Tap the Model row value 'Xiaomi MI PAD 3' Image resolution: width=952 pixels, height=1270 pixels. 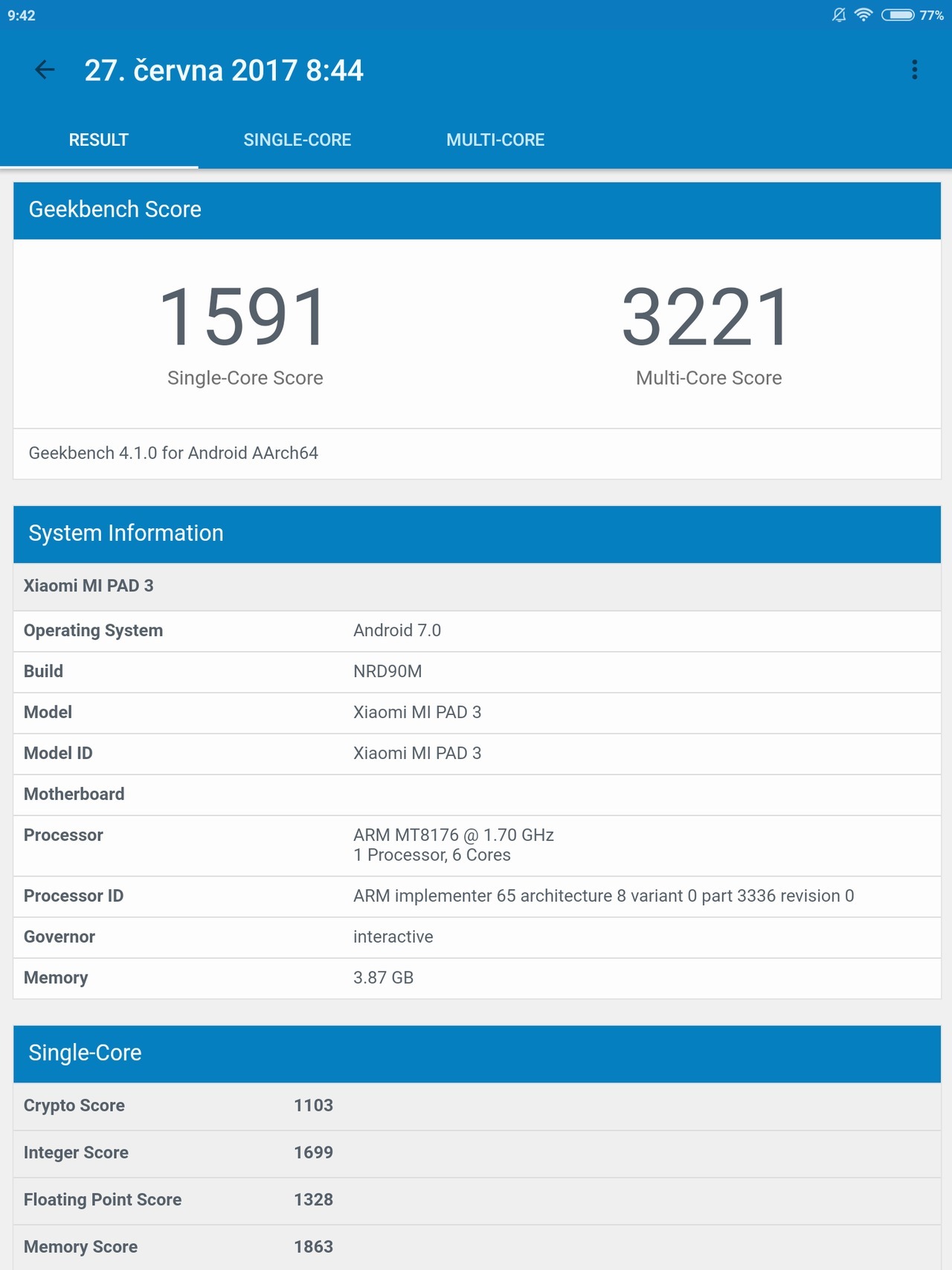coord(417,712)
